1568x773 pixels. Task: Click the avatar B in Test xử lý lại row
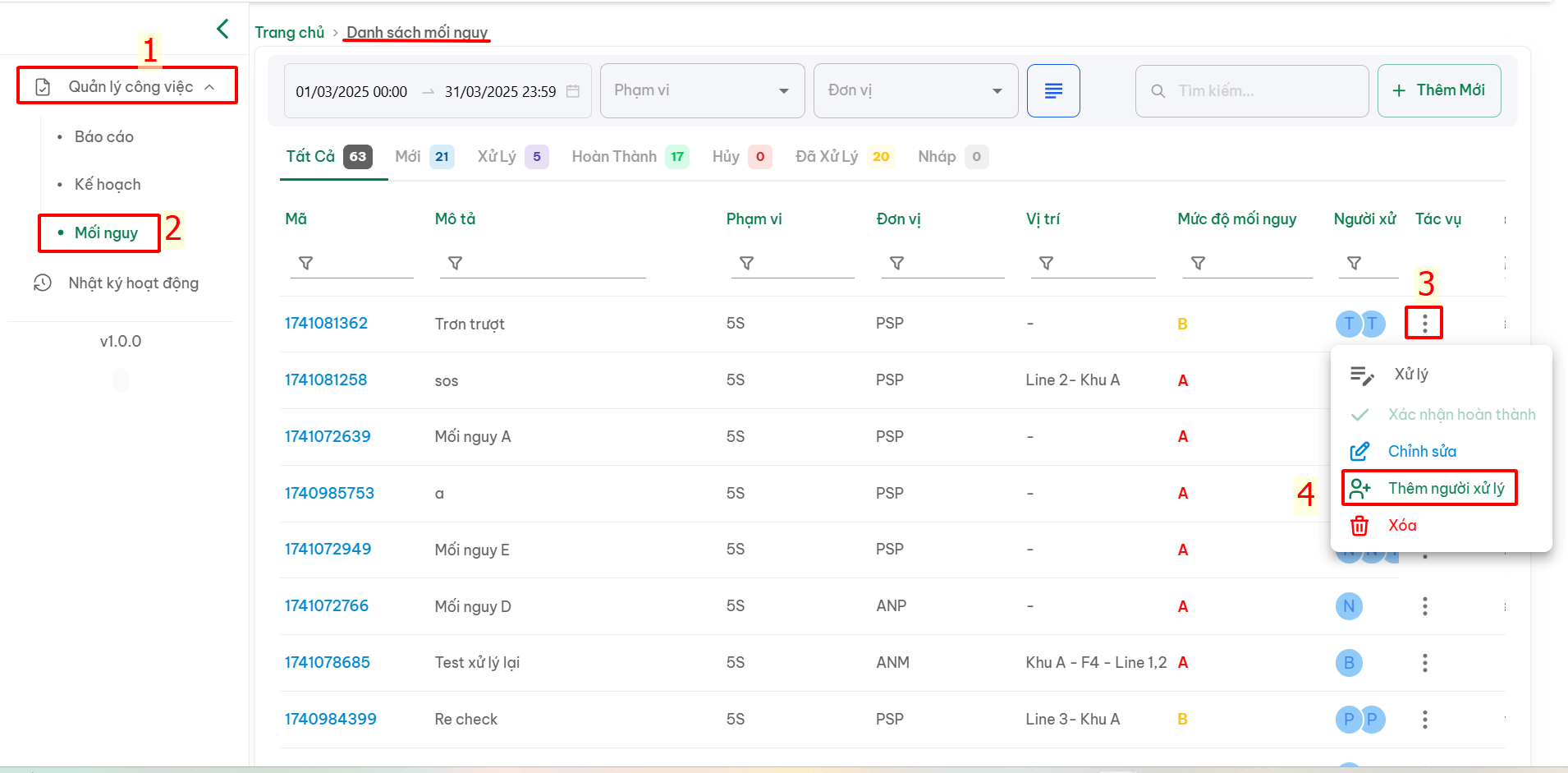point(1349,663)
